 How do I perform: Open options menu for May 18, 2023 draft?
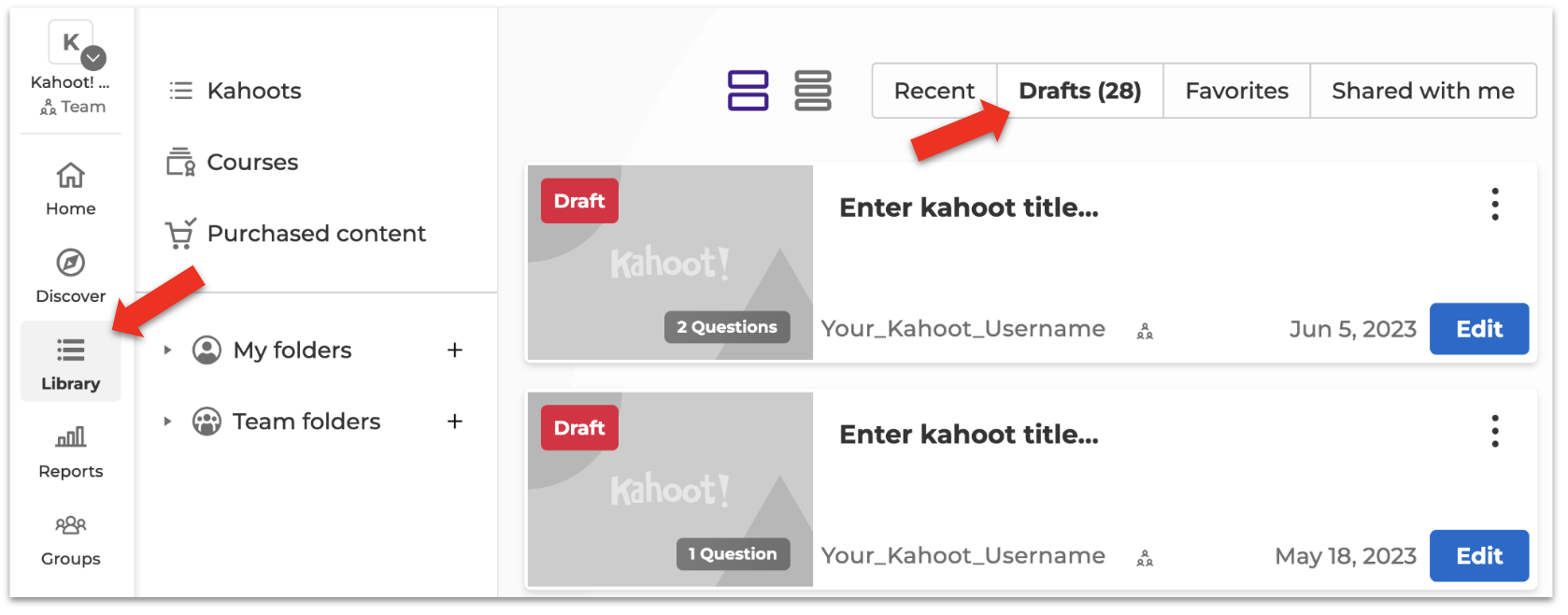click(x=1495, y=431)
